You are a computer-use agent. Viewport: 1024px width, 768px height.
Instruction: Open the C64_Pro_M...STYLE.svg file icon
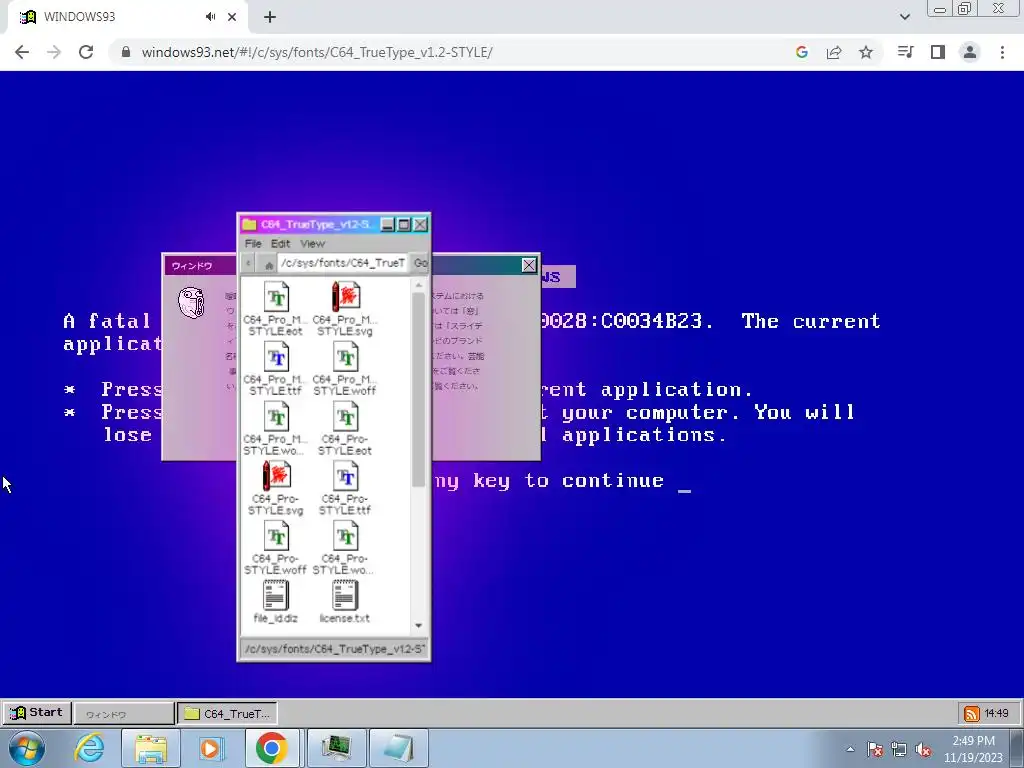tap(345, 308)
